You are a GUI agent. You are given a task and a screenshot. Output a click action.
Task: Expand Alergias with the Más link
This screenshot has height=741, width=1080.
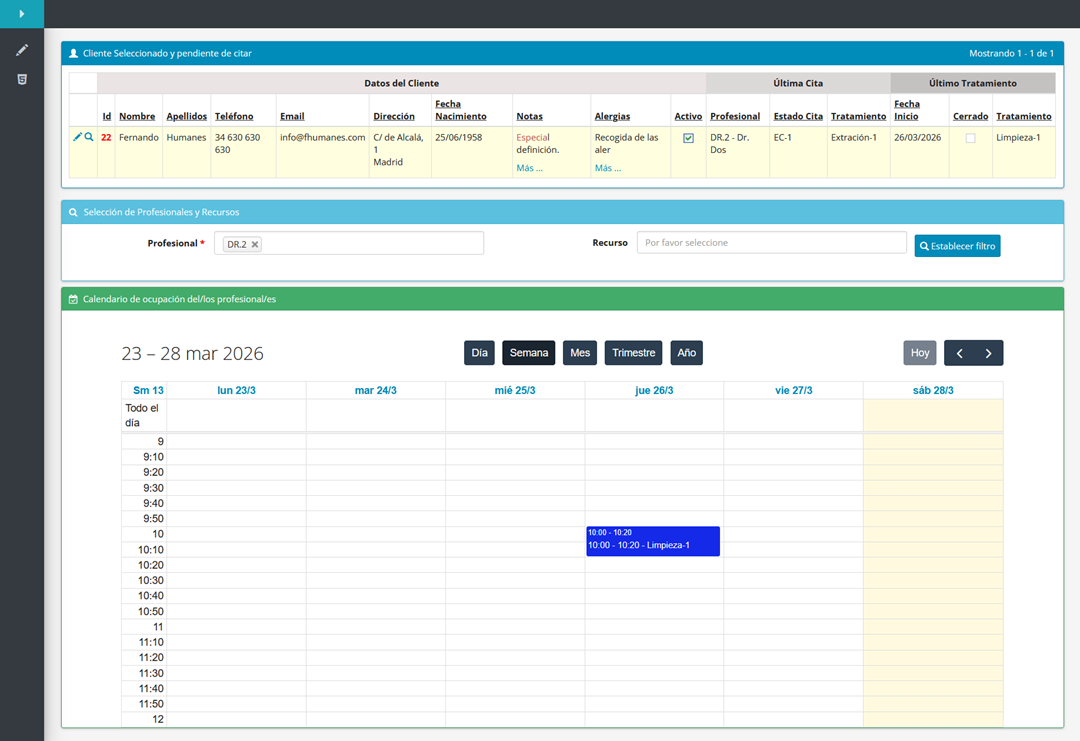[607, 168]
